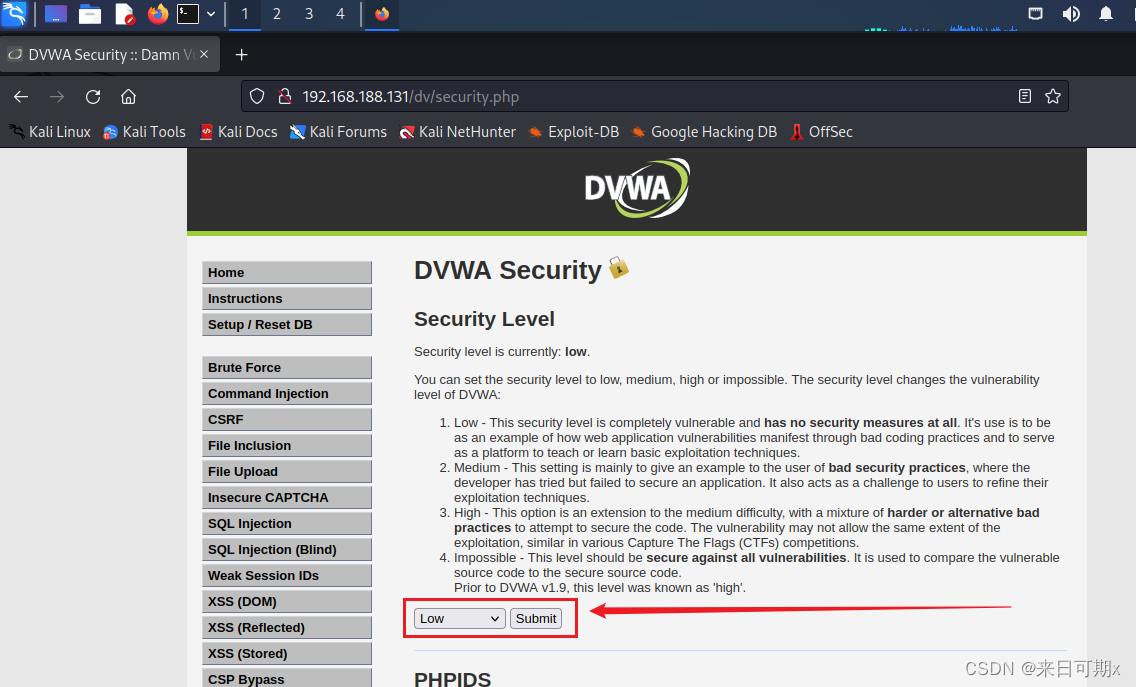Switch to workspace 2
Image resolution: width=1136 pixels, height=687 pixels.
[277, 14]
